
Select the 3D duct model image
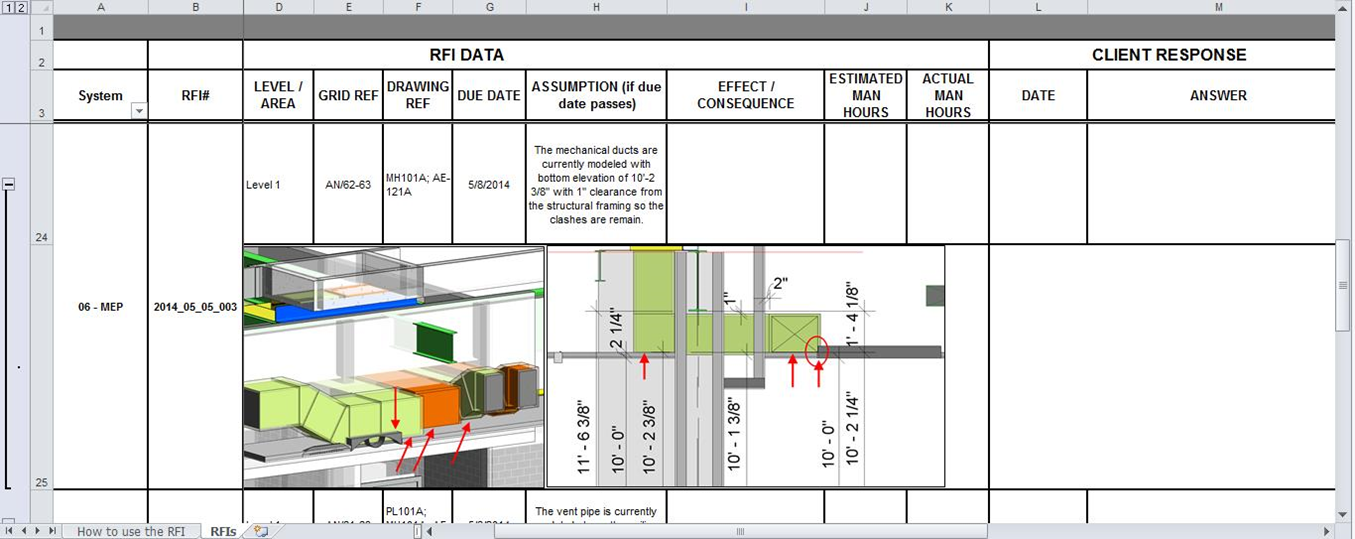pos(394,366)
